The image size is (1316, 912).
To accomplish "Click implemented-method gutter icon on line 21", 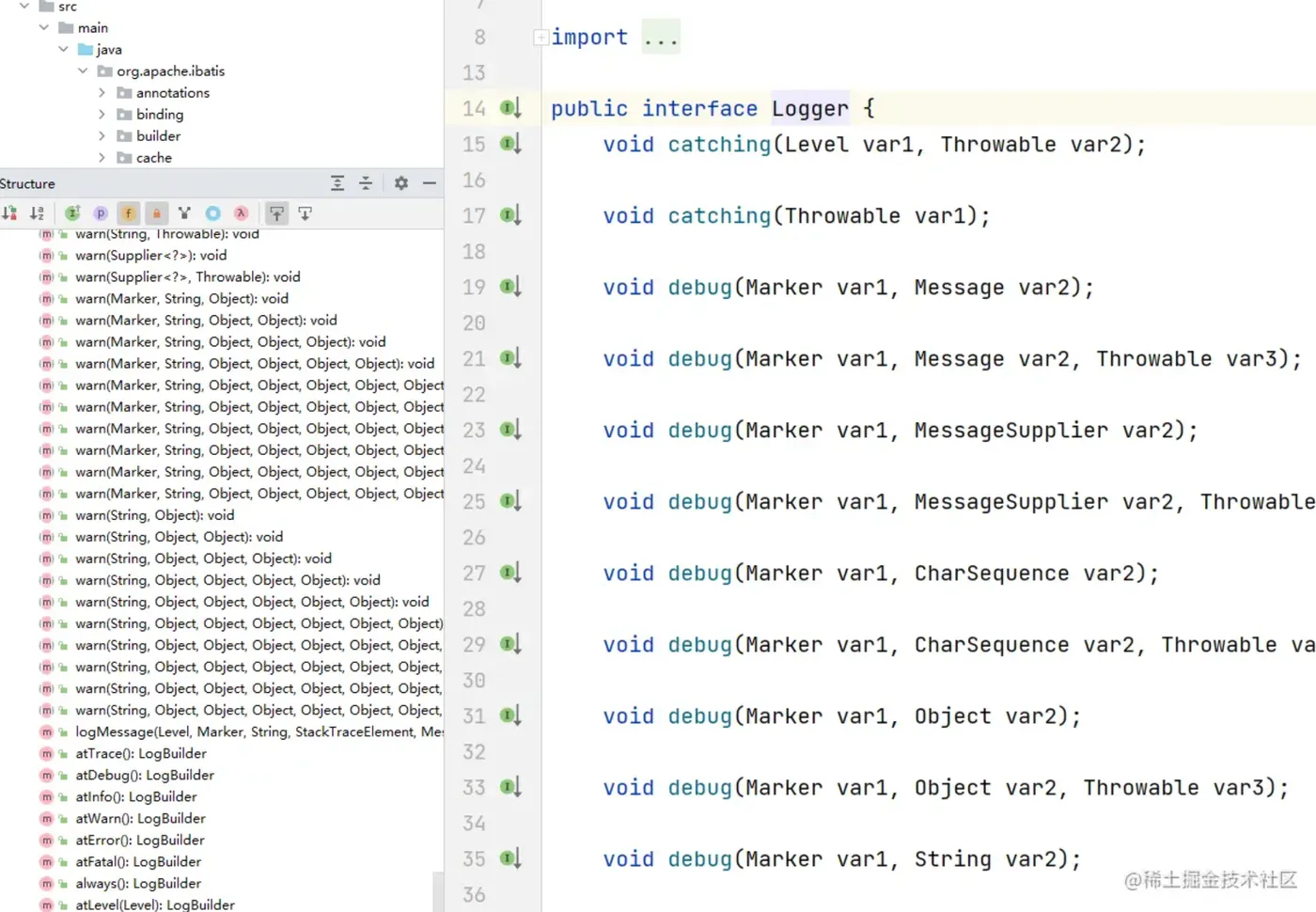I will click(510, 358).
